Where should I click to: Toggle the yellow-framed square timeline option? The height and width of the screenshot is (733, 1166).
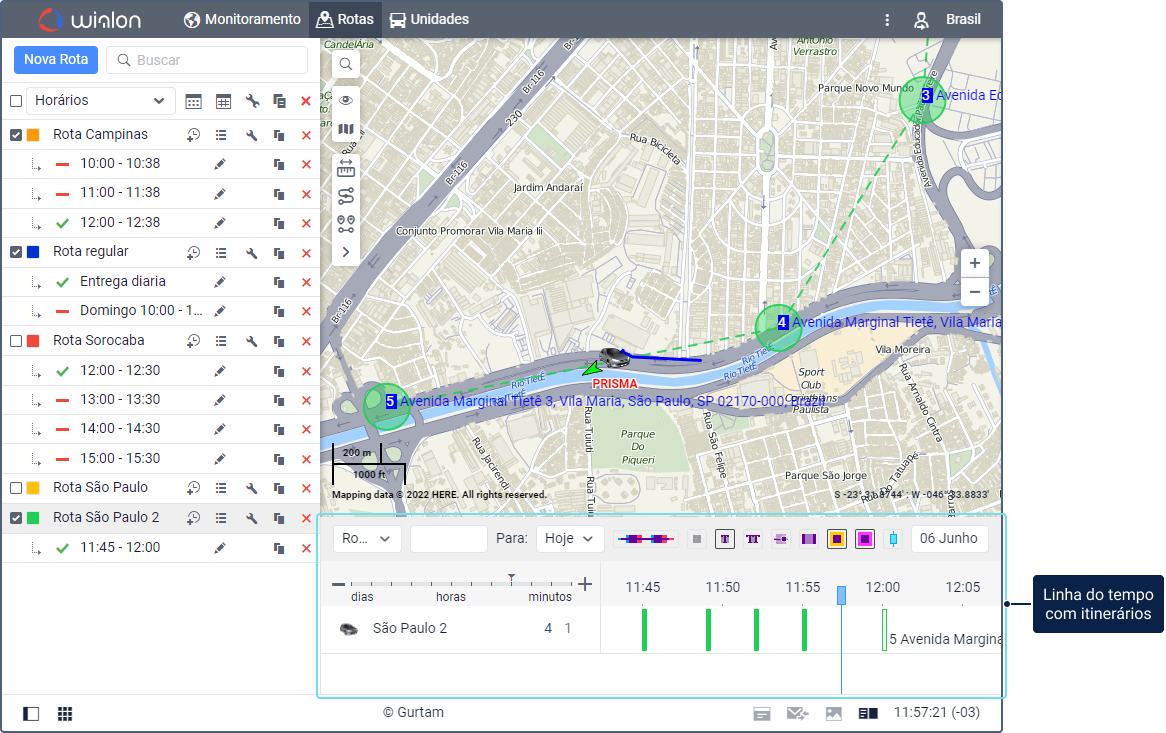[837, 539]
